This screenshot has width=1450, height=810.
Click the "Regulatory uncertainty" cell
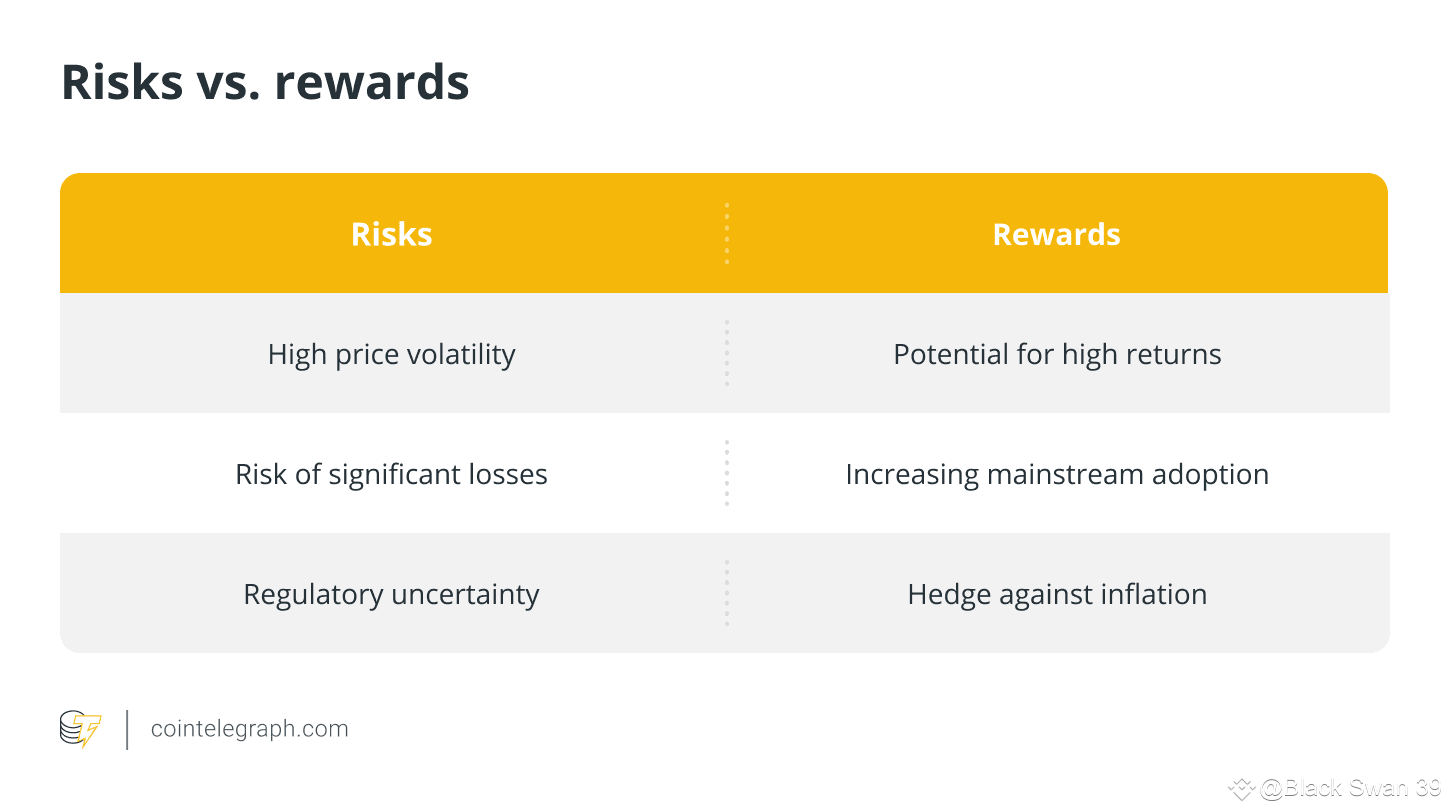click(392, 594)
